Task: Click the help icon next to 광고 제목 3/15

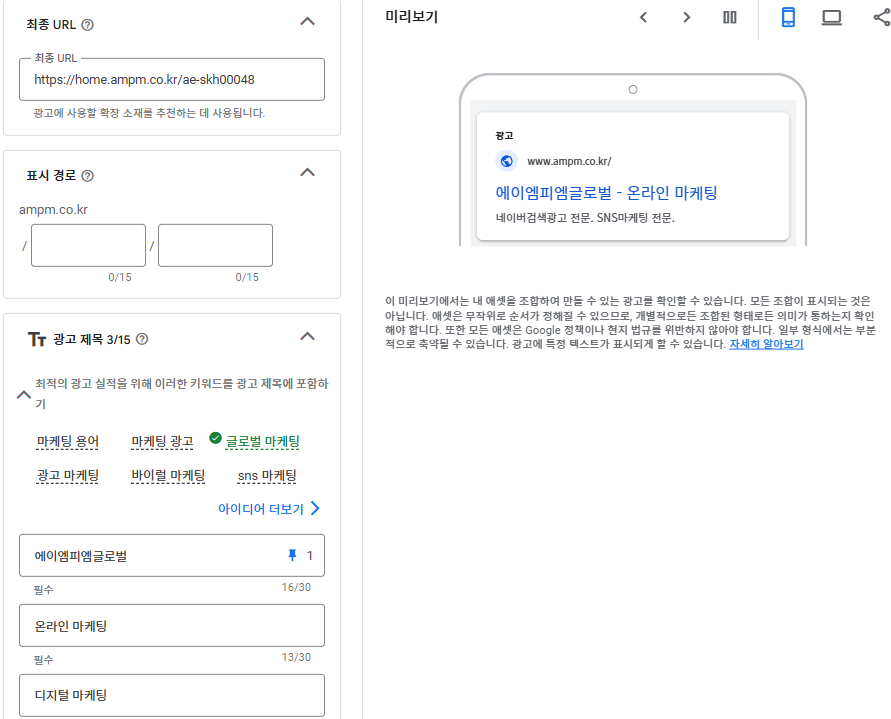Action: (143, 339)
